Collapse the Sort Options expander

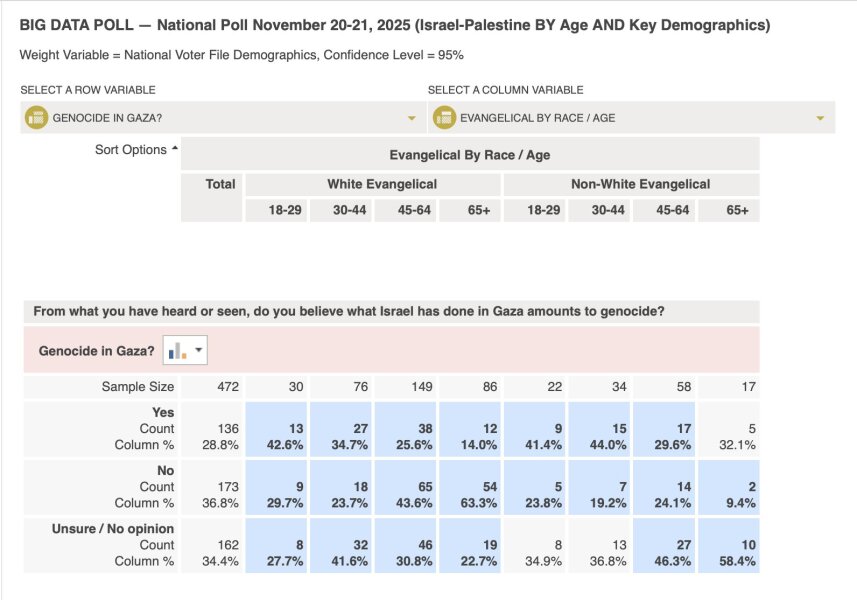[x=175, y=149]
